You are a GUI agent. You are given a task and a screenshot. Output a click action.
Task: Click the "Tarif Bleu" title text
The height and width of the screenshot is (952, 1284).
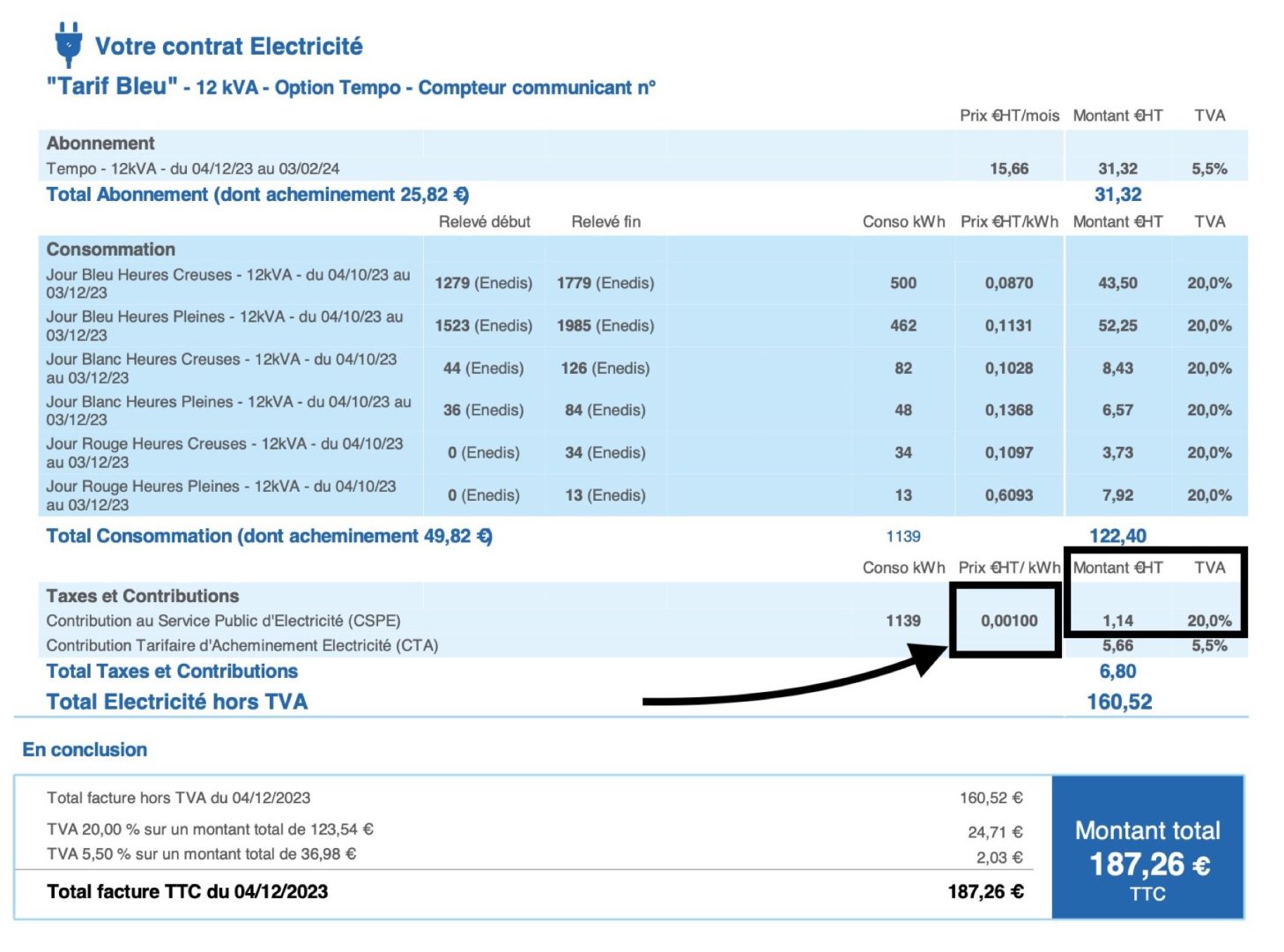point(112,86)
